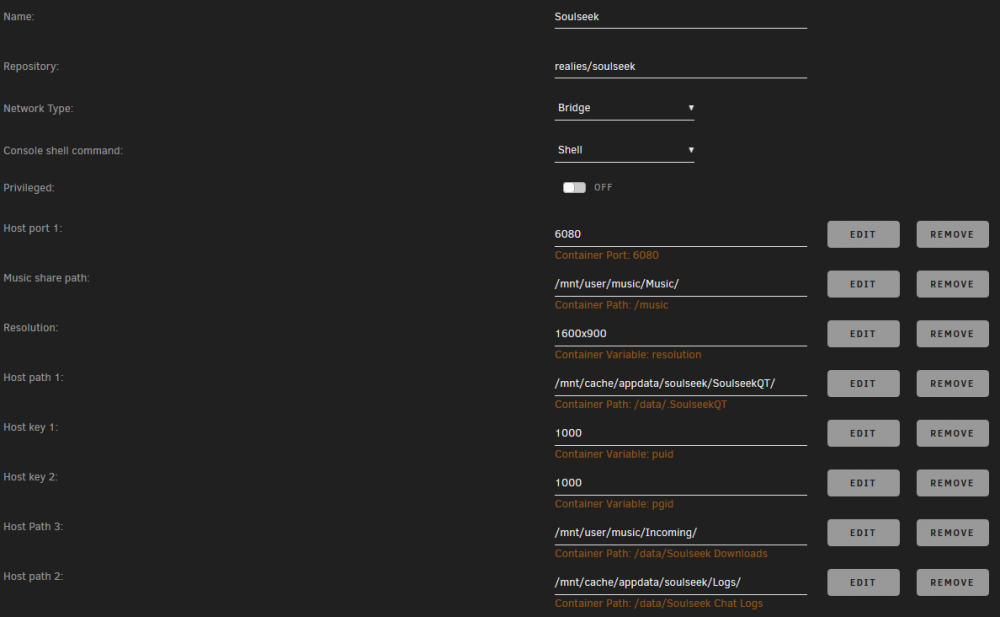1000x617 pixels.
Task: Click the Host path 2 Logs field
Action: [x=680, y=583]
